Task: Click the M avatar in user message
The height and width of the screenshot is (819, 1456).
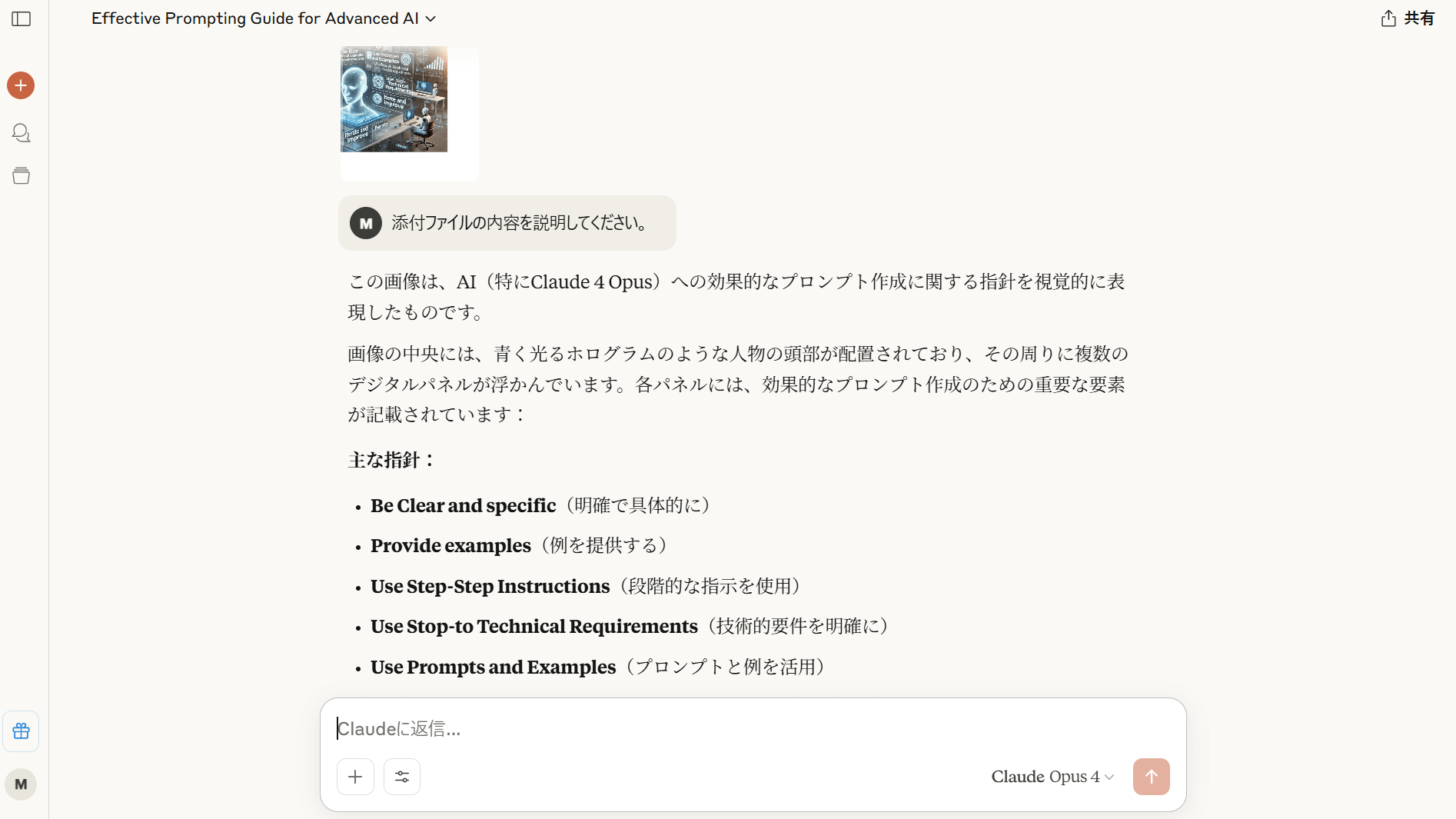Action: click(366, 223)
